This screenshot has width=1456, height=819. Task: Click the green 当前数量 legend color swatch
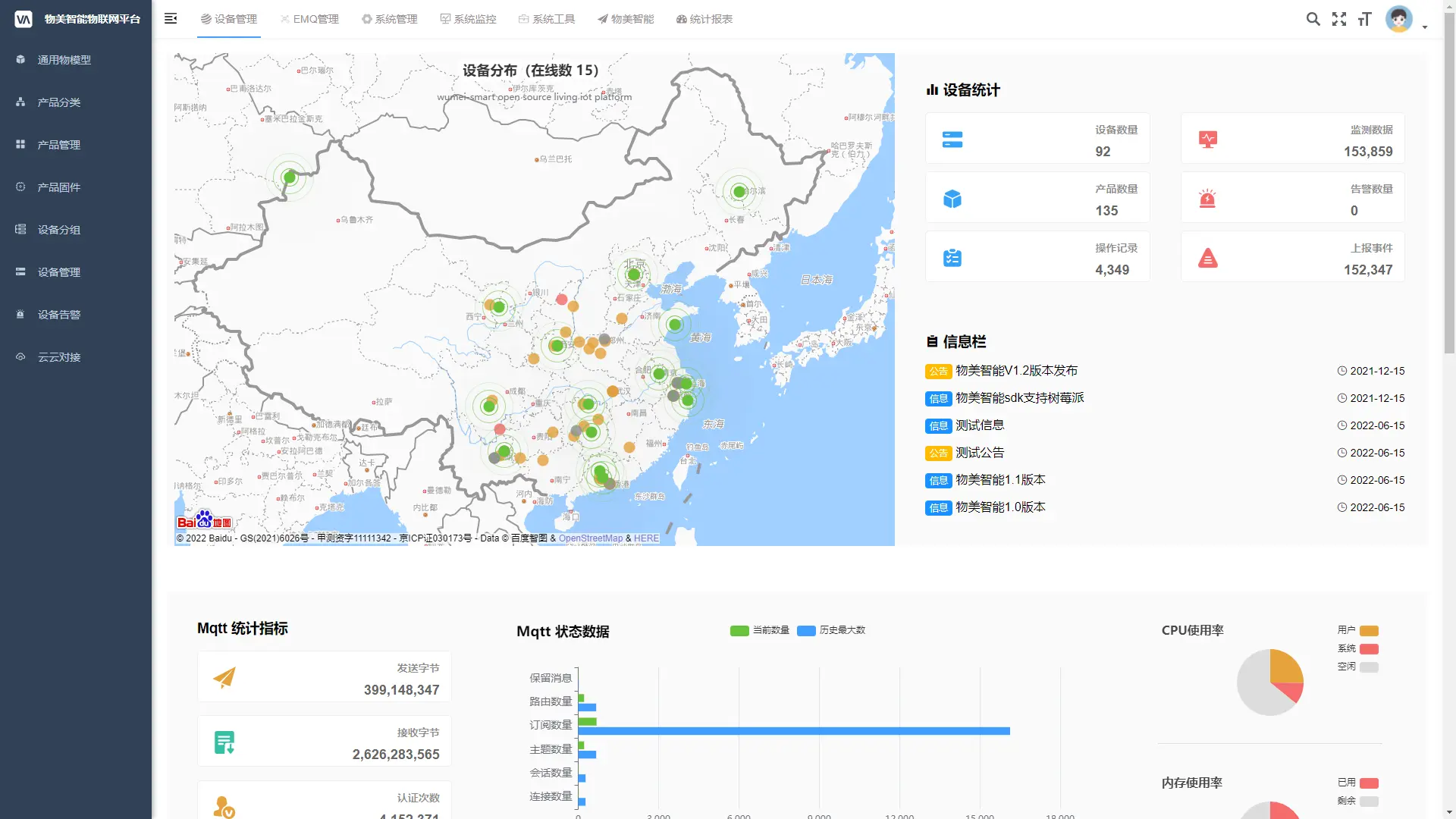pos(739,630)
